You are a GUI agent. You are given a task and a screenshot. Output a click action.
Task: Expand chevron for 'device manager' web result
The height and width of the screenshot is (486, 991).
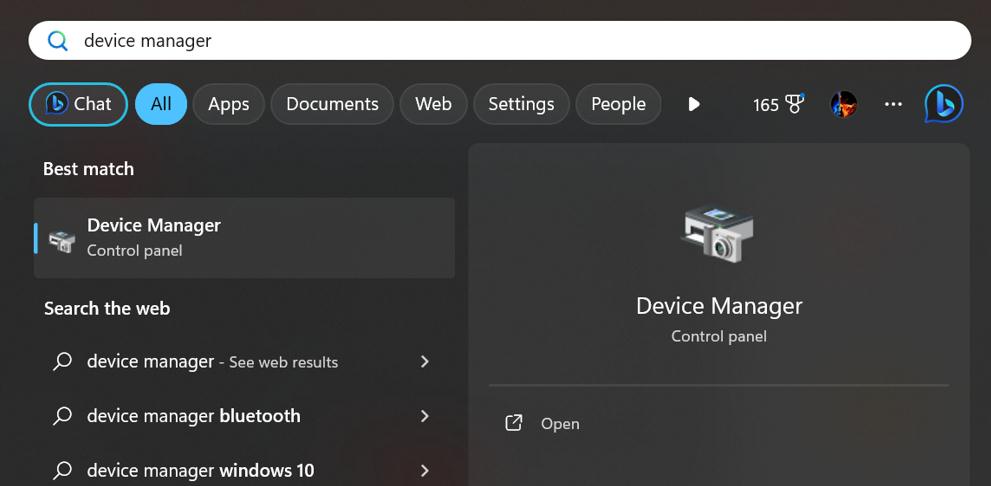pos(425,361)
